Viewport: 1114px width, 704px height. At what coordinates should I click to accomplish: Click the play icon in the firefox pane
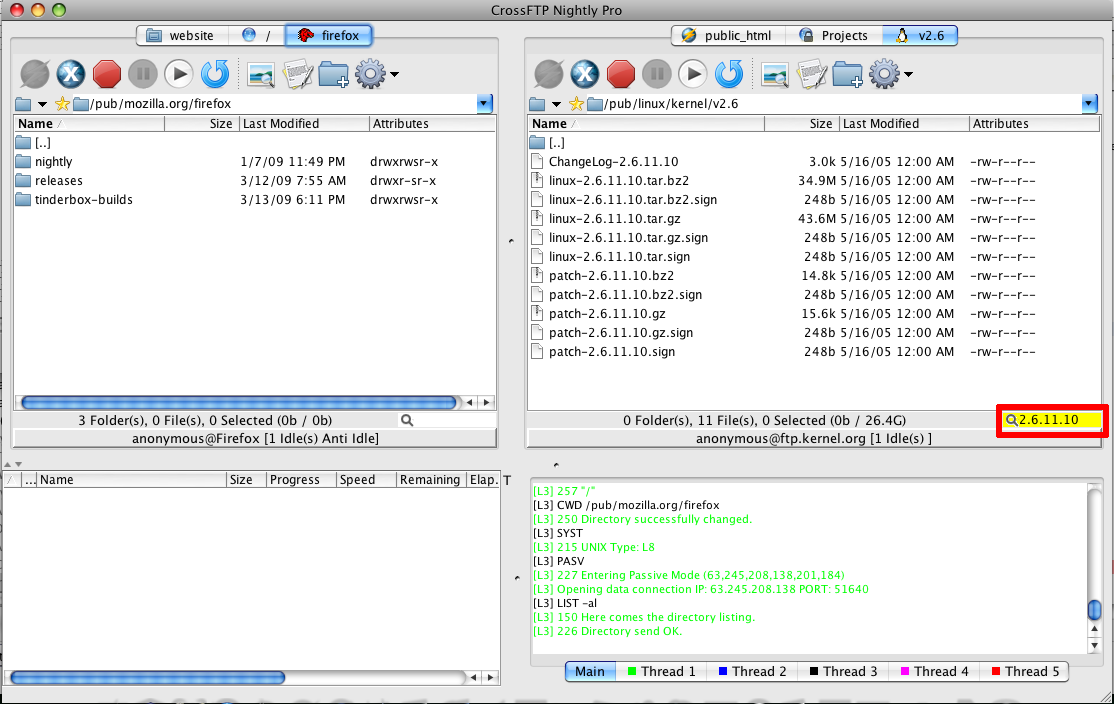pos(179,74)
